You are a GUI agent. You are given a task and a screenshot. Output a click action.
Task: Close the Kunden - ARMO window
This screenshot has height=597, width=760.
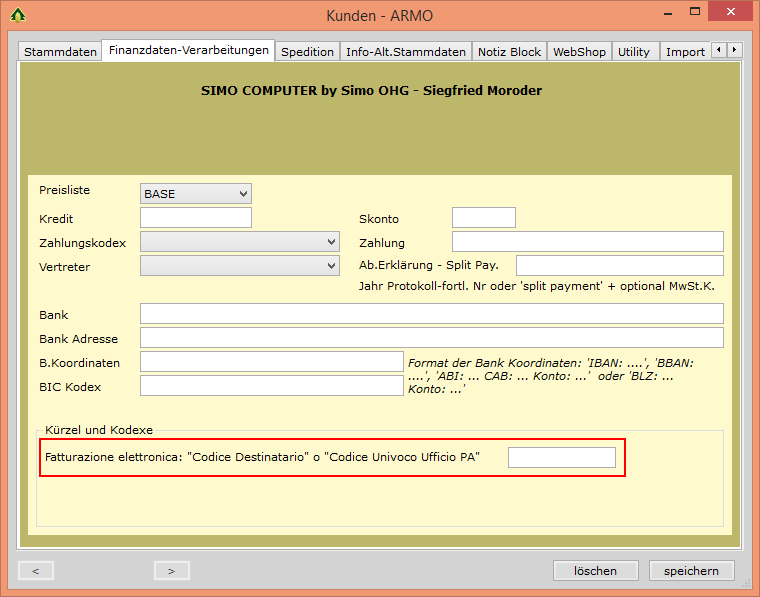point(736,14)
